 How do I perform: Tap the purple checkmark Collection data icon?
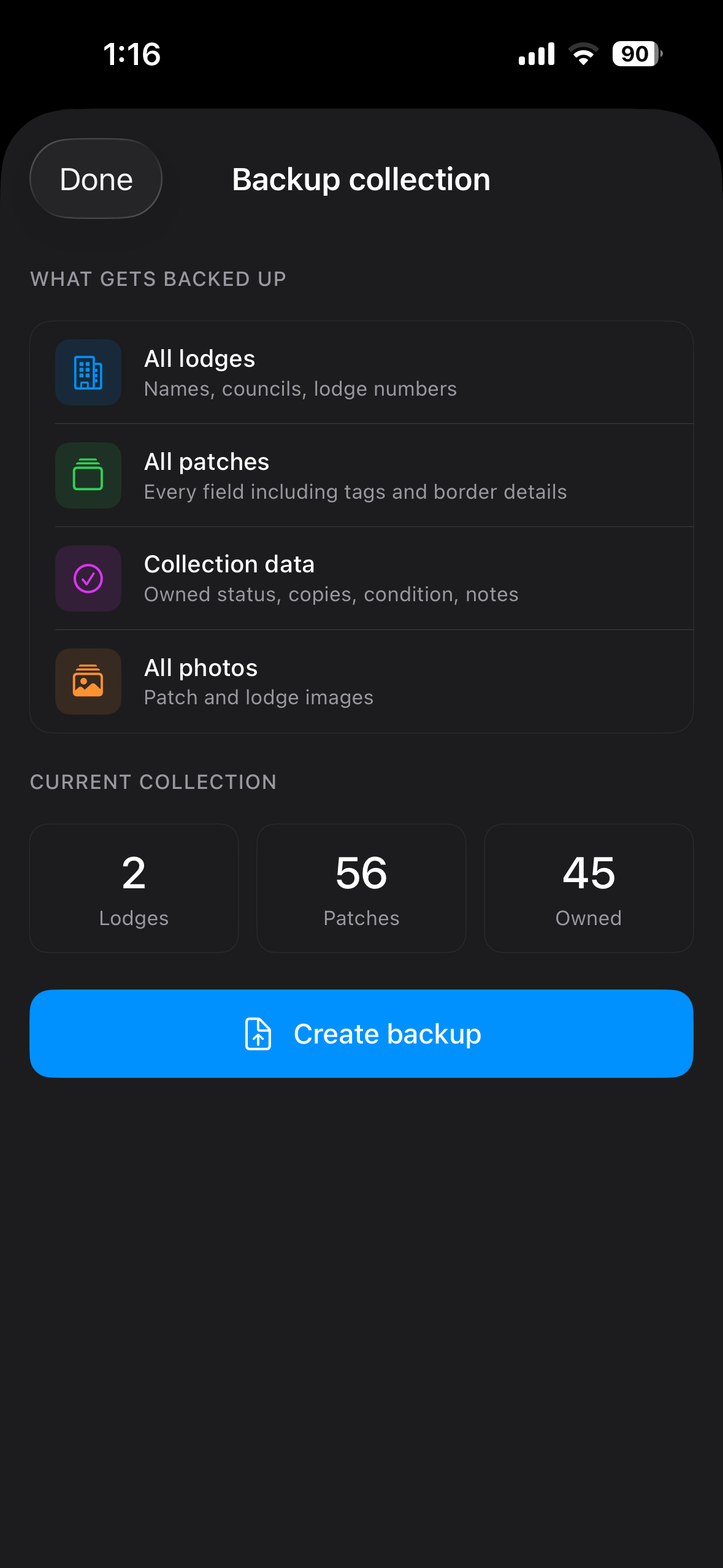pos(88,578)
